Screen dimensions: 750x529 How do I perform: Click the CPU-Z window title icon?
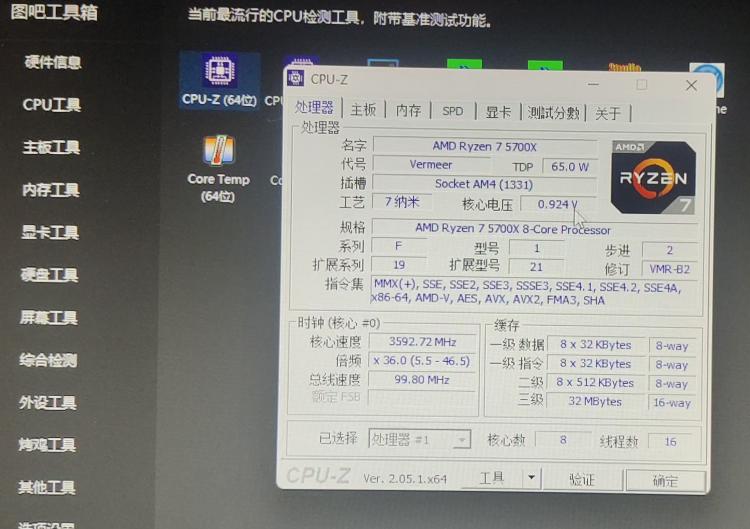pos(296,78)
